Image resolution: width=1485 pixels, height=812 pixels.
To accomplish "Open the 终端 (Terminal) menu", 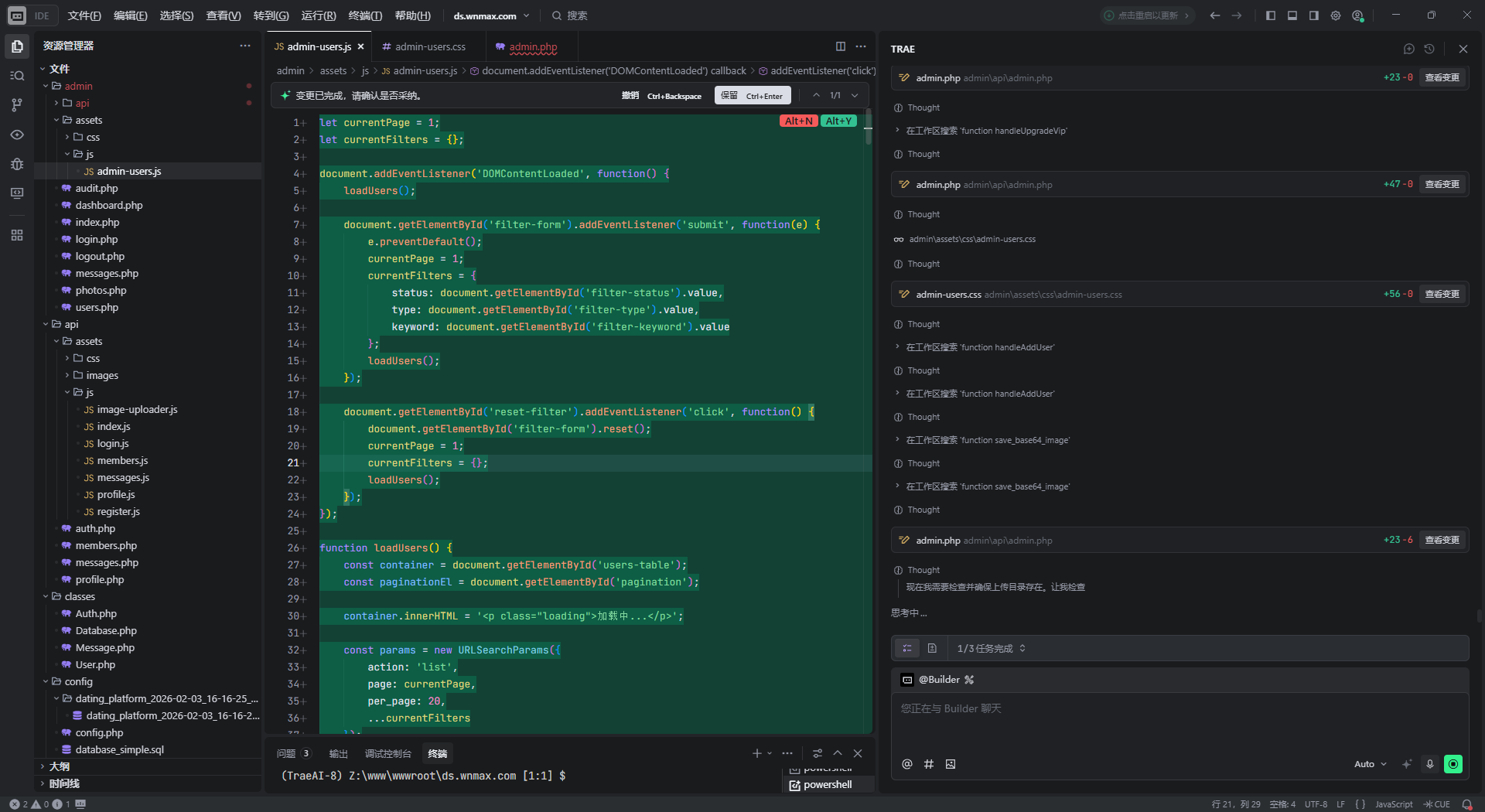I will pyautogui.click(x=365, y=15).
